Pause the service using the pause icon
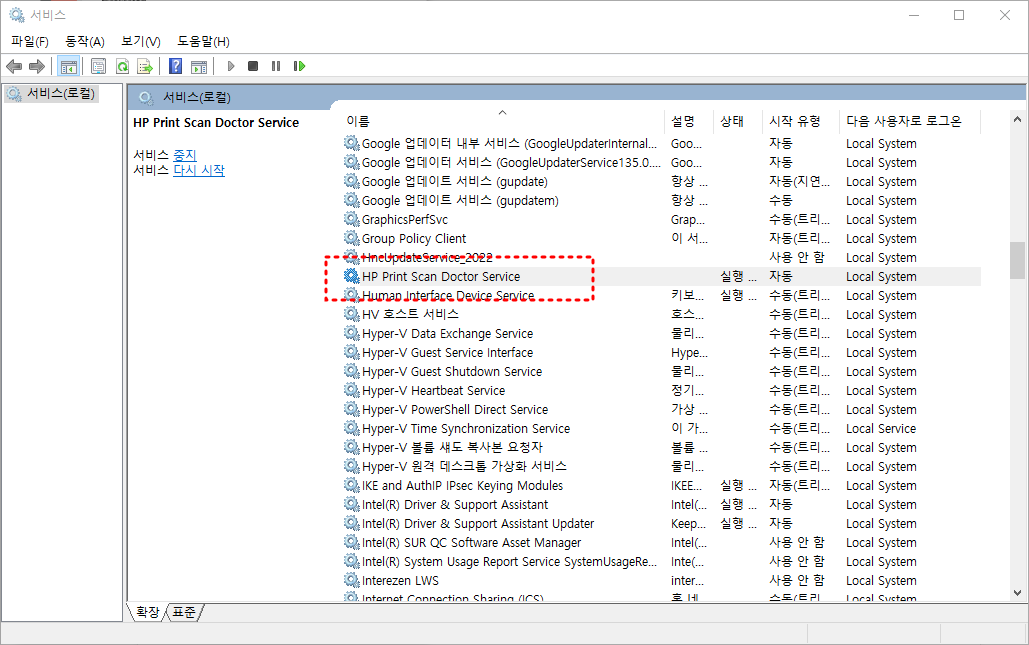1029x645 pixels. pyautogui.click(x=275, y=66)
